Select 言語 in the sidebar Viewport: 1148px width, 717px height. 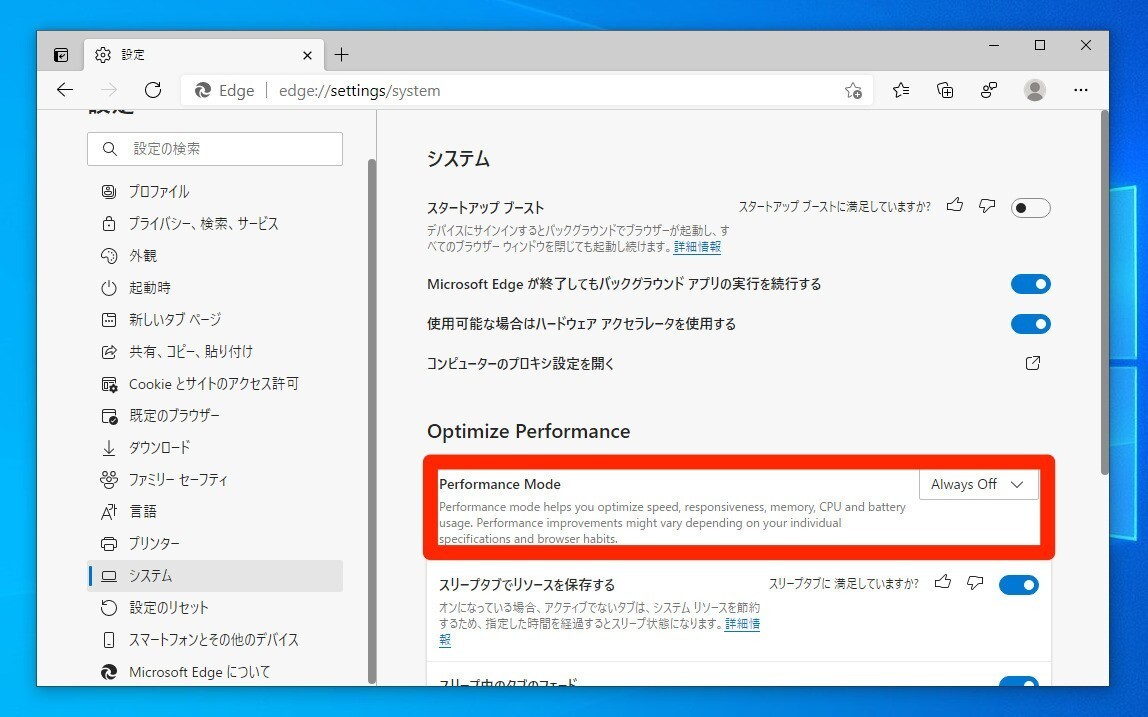coord(215,511)
